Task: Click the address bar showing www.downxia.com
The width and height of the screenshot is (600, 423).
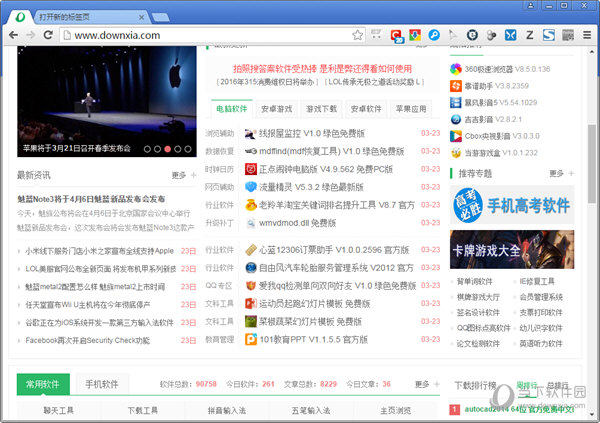Action: 212,35
